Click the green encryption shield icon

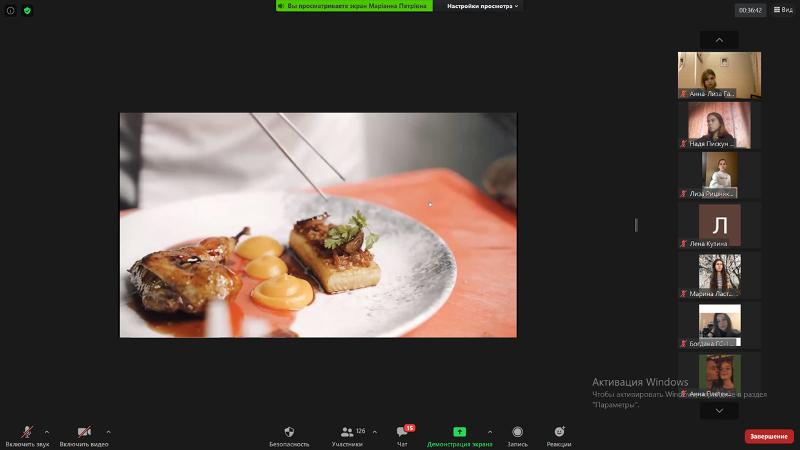(27, 10)
